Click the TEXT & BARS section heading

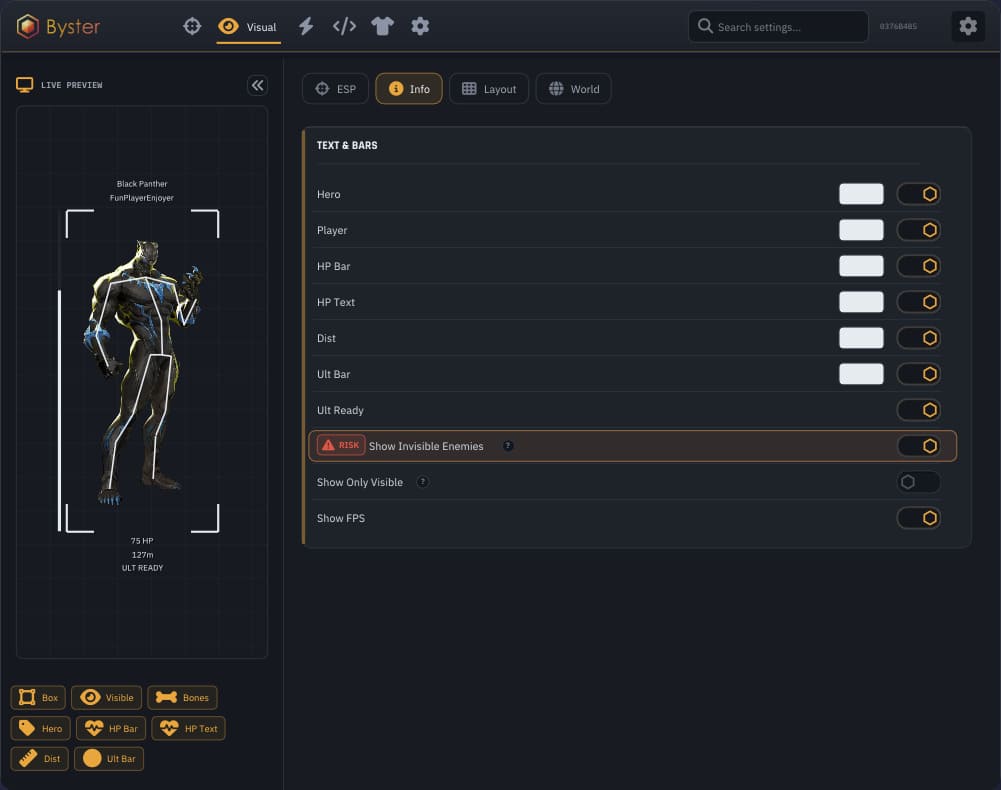347,145
